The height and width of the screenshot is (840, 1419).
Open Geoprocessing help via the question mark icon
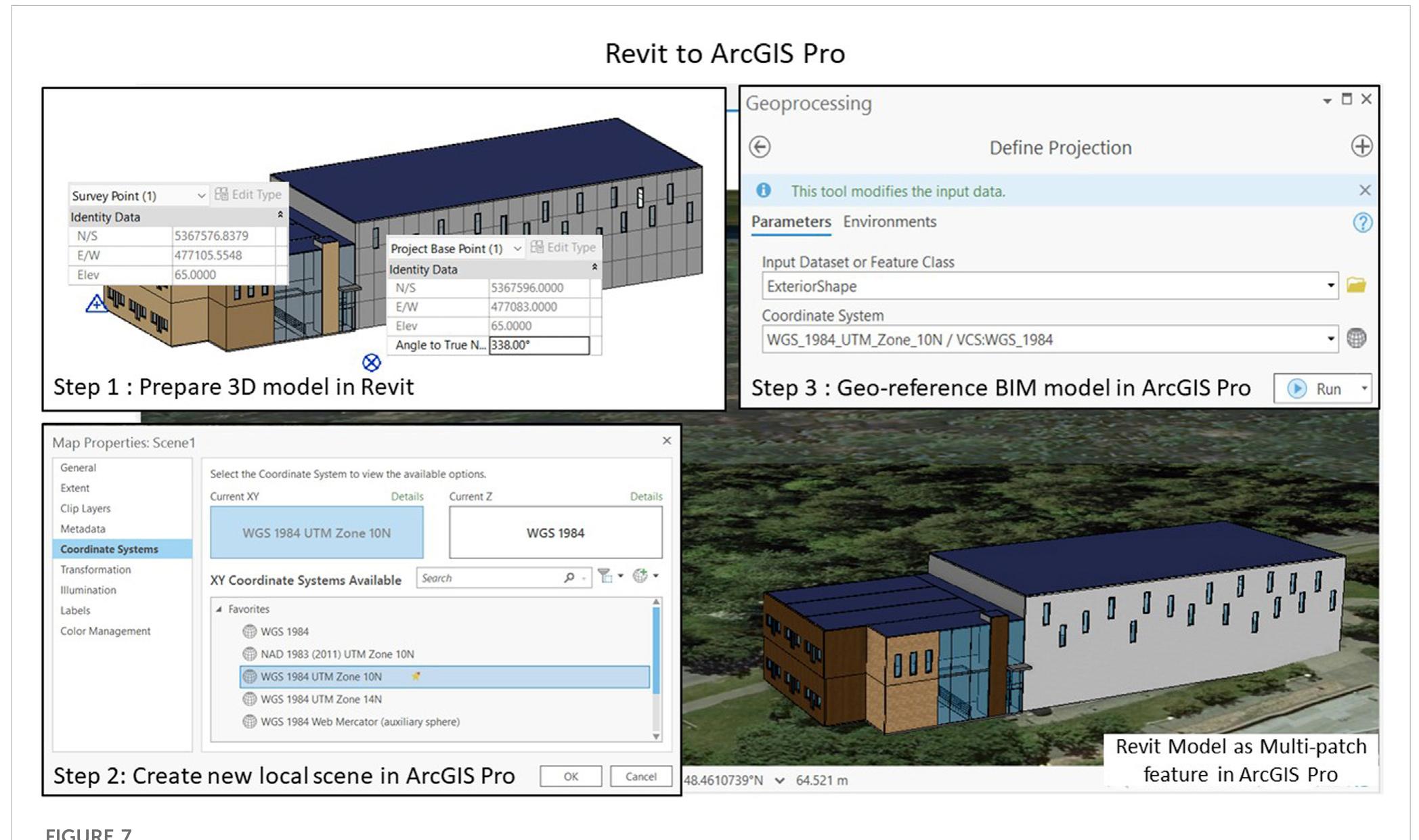(1363, 222)
